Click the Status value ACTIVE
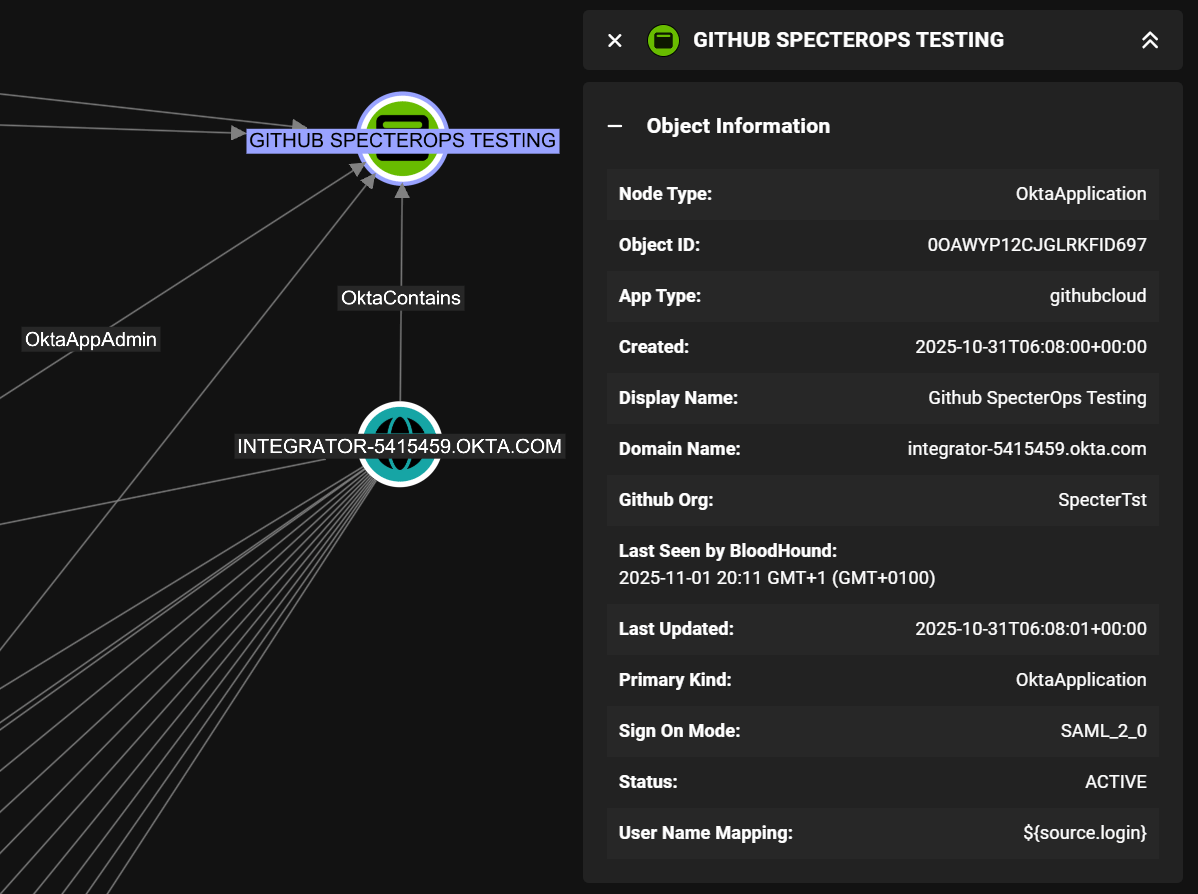 tap(1115, 782)
